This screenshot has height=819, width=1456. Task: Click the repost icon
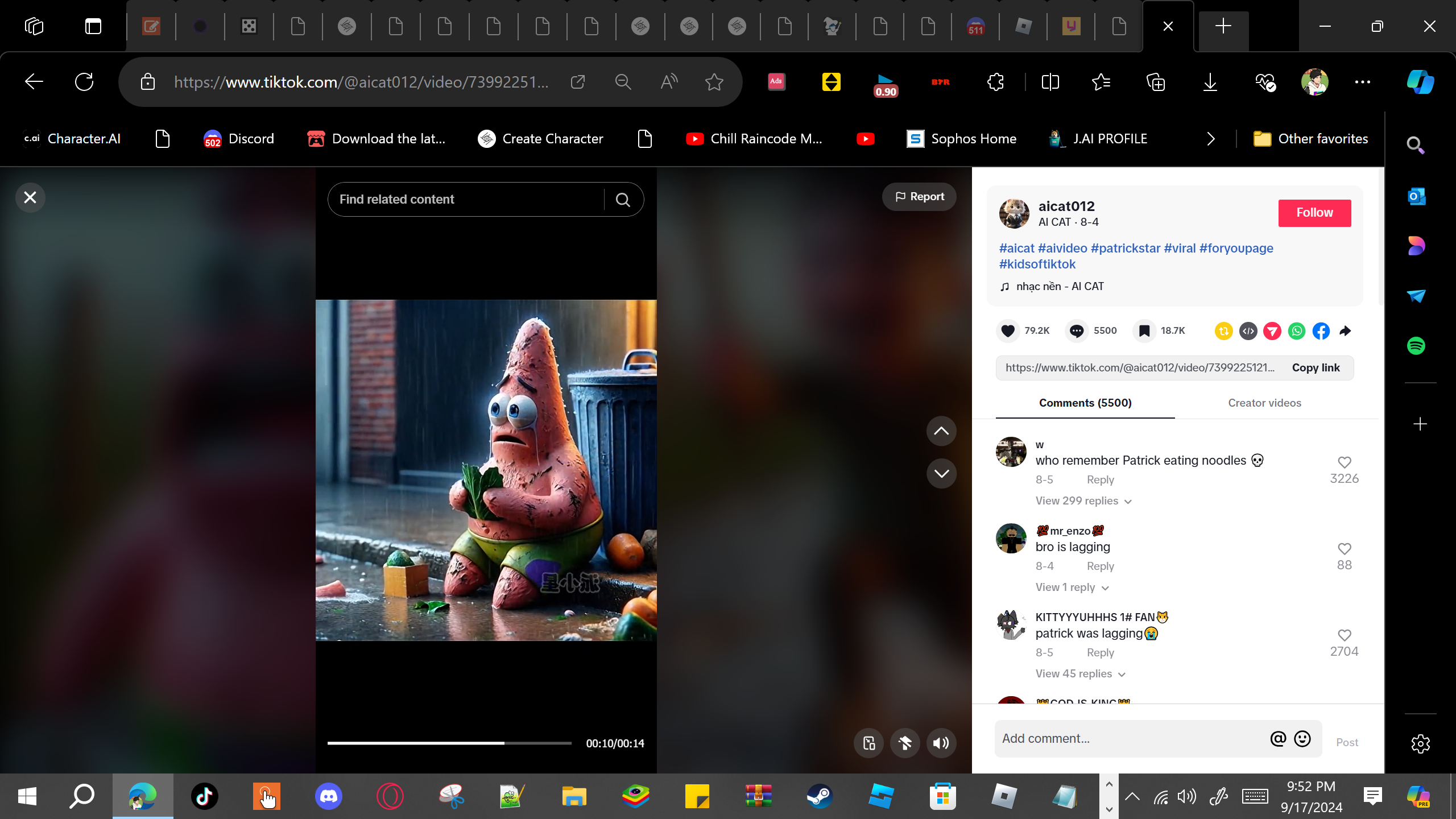click(1223, 330)
